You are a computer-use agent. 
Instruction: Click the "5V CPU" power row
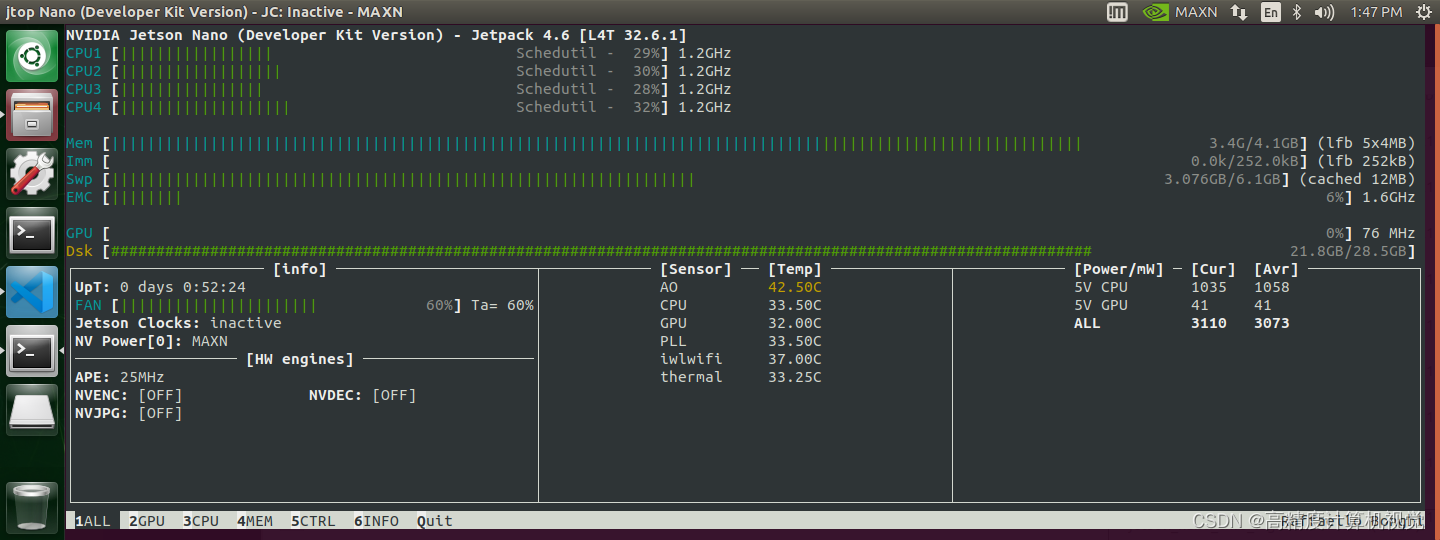tap(1182, 287)
